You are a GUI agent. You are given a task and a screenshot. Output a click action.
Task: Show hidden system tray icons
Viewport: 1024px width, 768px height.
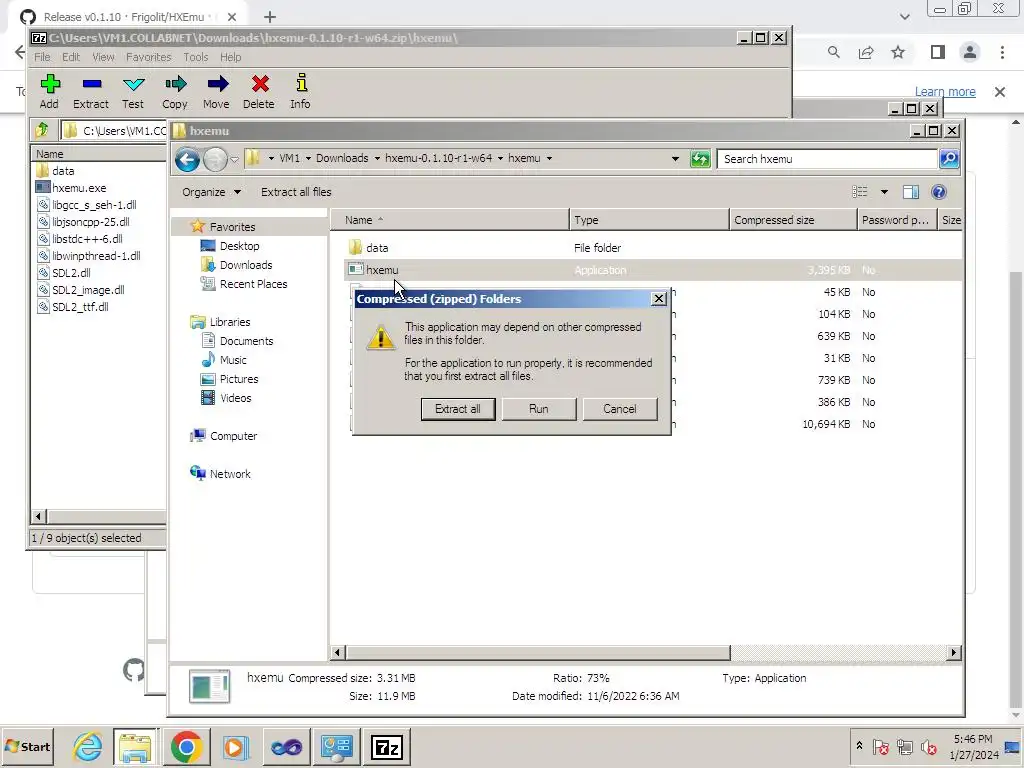pyautogui.click(x=859, y=746)
